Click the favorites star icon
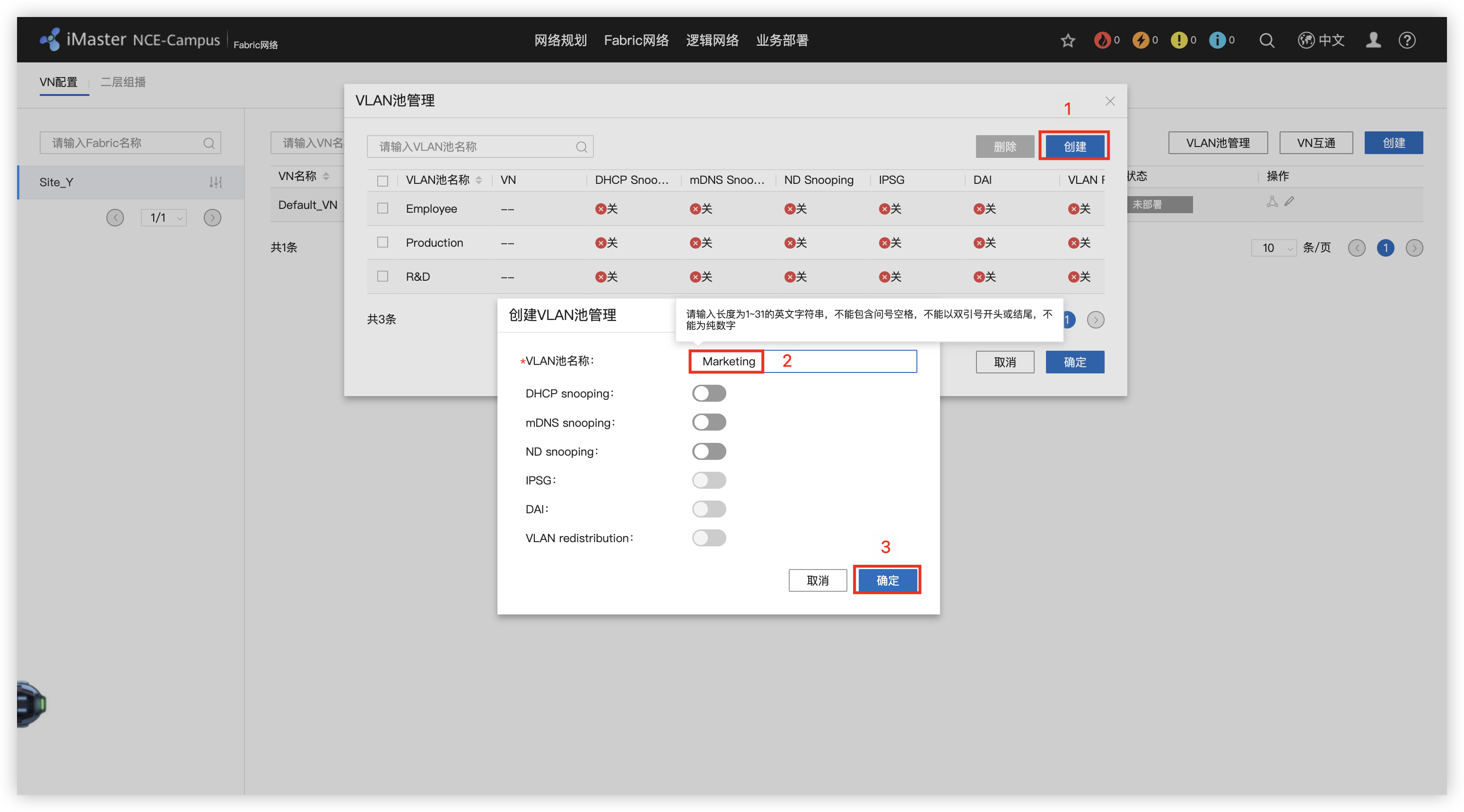This screenshot has height=812, width=1464. tap(1067, 40)
